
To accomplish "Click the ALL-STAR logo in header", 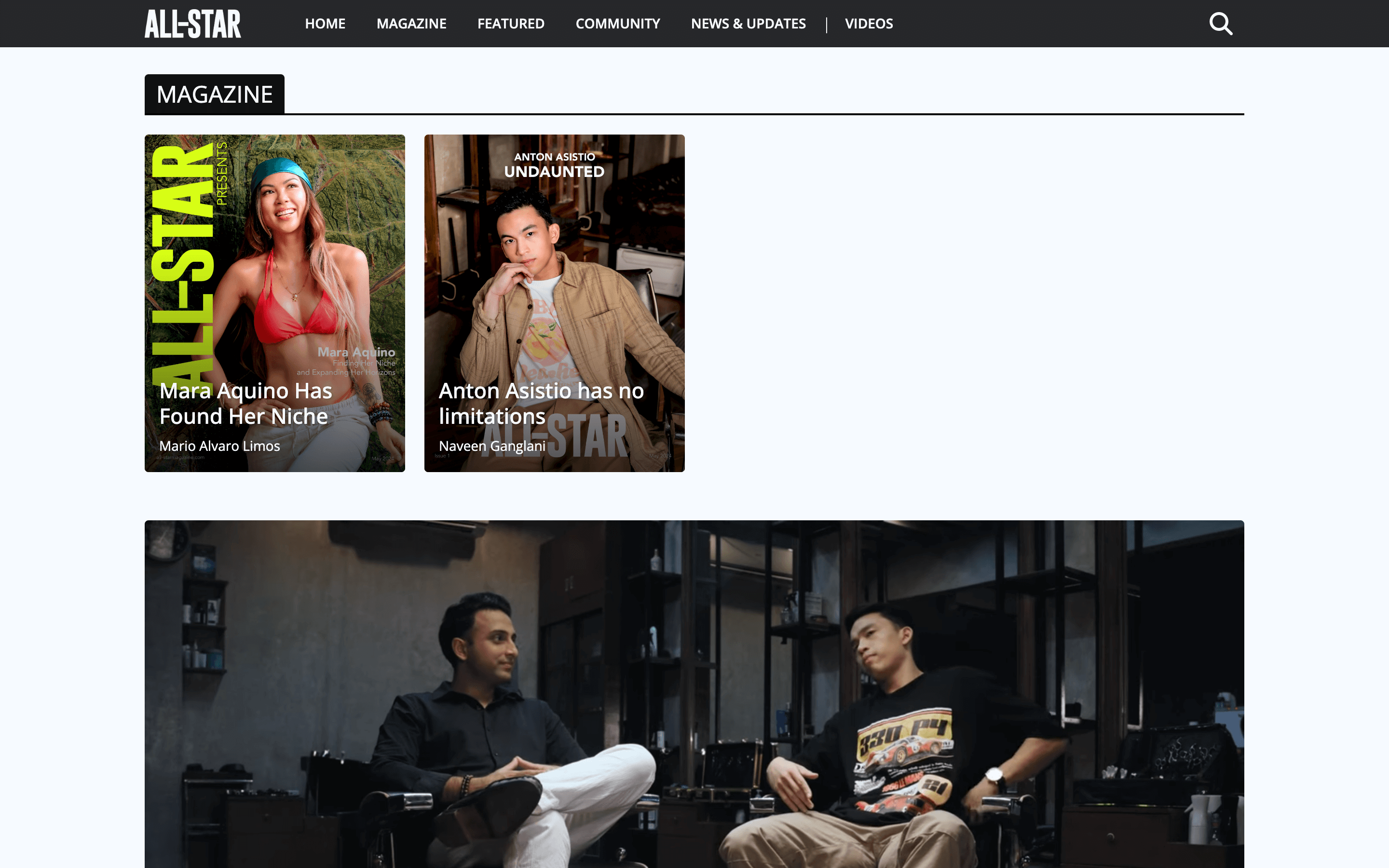I will [x=193, y=24].
